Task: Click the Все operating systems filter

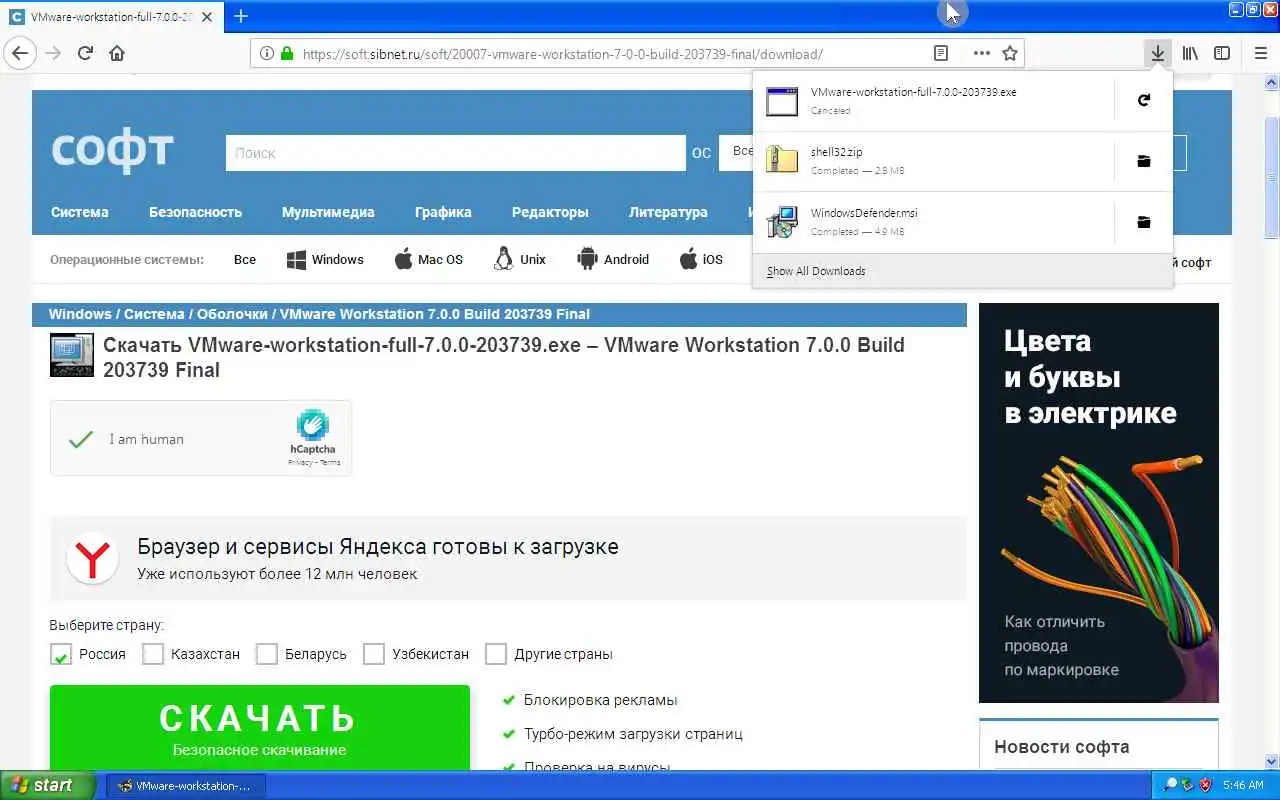Action: tap(245, 259)
